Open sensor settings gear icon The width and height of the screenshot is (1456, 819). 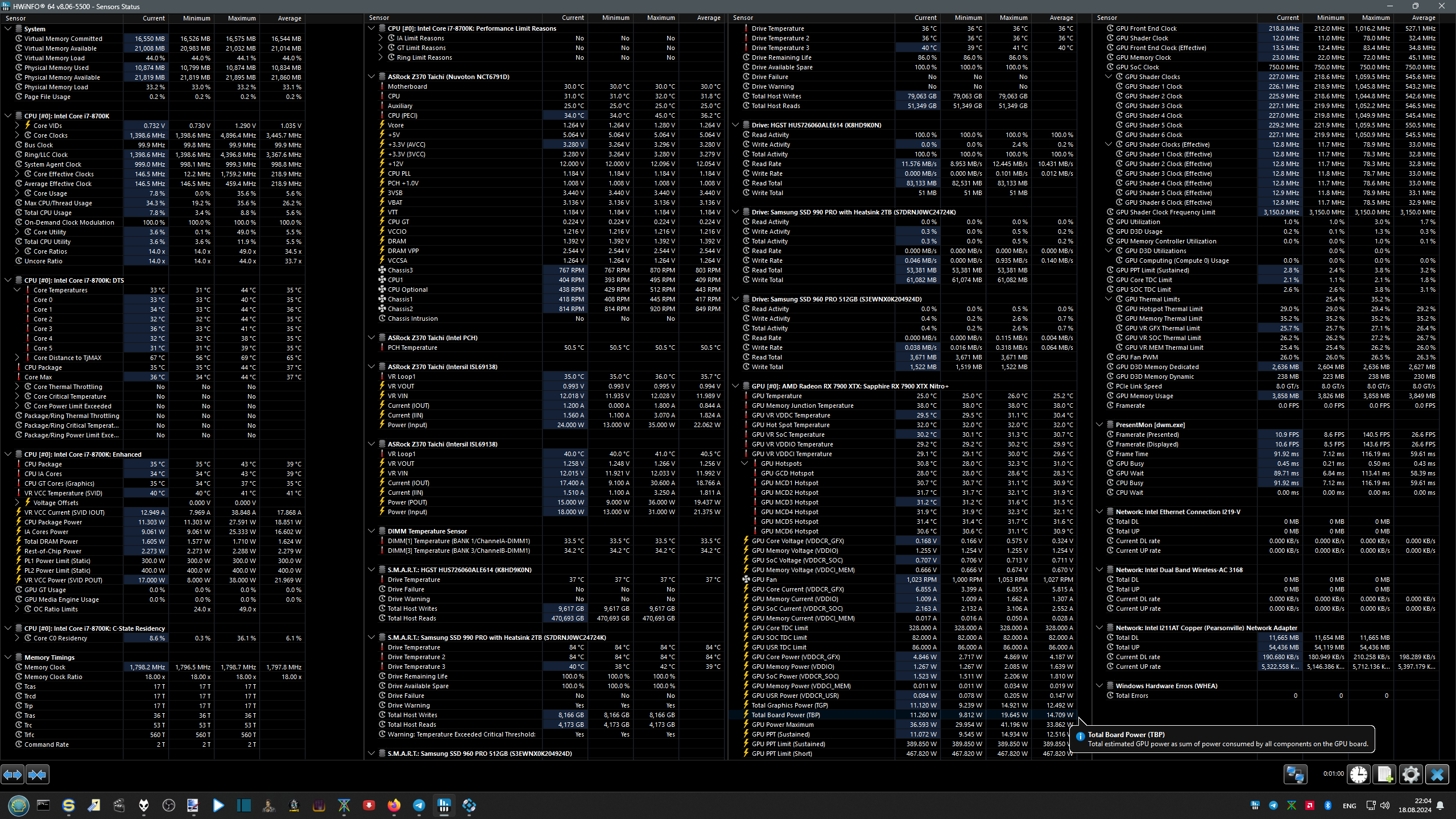pyautogui.click(x=1410, y=774)
